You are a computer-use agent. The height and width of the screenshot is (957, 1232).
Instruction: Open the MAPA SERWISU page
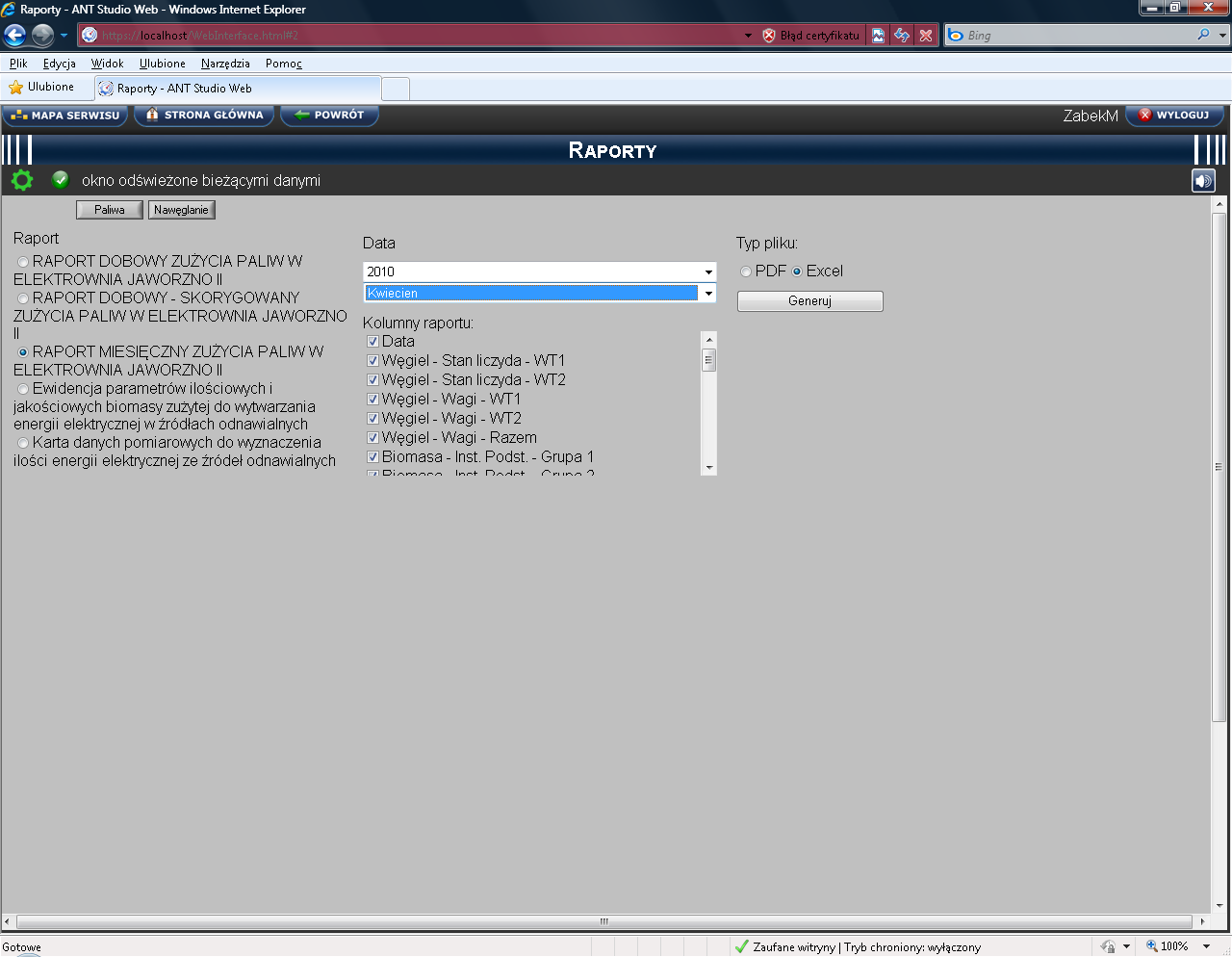65,116
